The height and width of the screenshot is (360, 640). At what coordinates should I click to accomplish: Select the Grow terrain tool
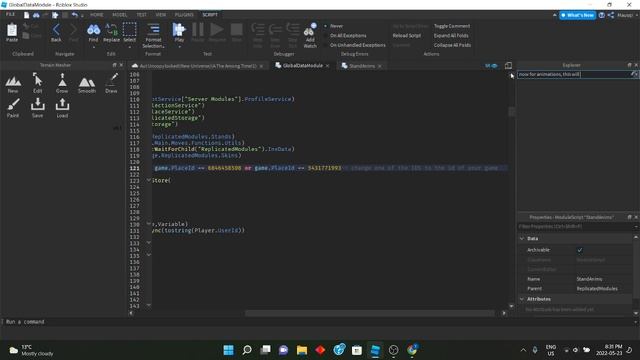pyautogui.click(x=62, y=83)
